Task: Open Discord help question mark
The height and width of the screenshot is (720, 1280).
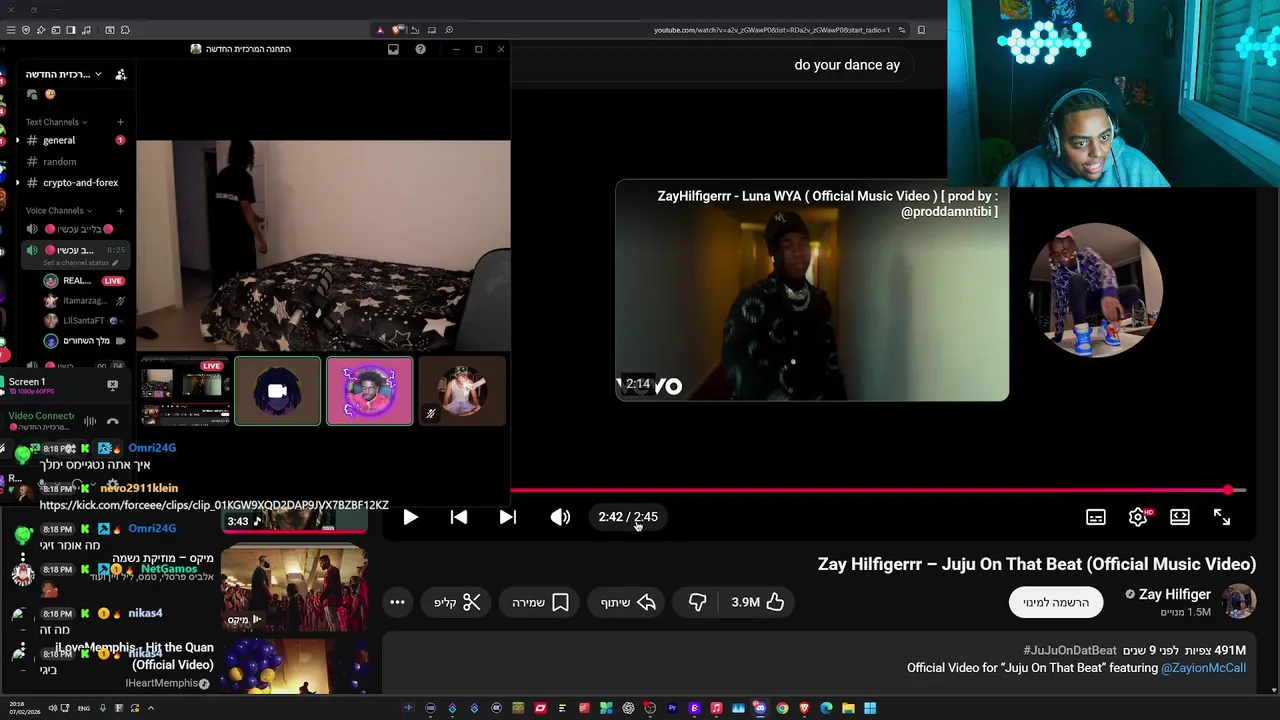Action: click(420, 49)
